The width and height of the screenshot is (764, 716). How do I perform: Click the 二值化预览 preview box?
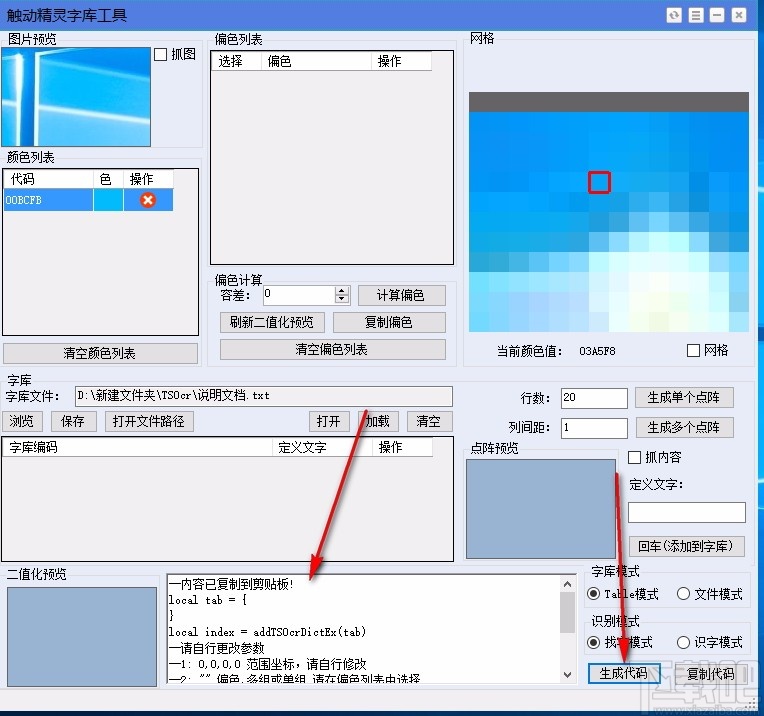coord(82,637)
